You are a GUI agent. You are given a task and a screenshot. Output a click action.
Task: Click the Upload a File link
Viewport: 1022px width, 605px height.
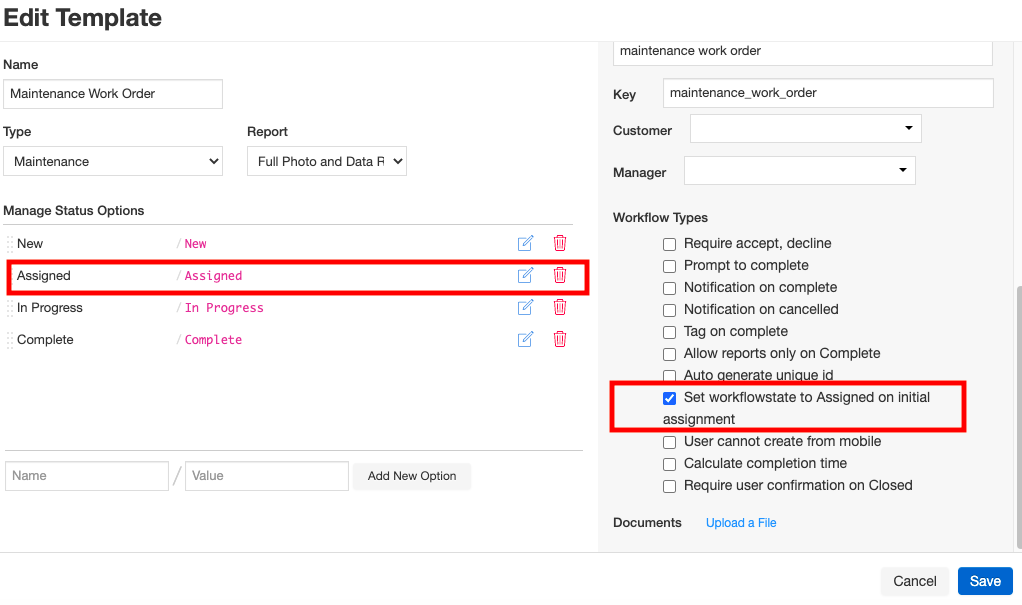(x=741, y=523)
